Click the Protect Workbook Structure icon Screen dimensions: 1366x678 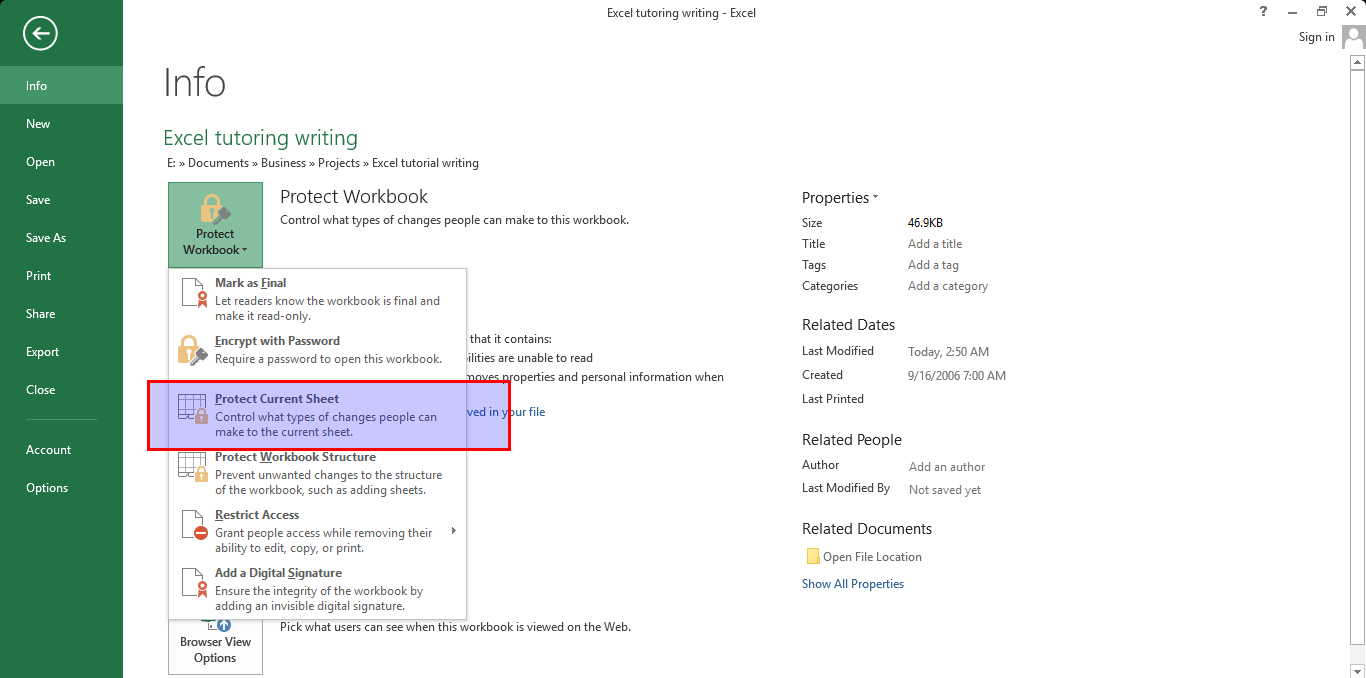click(192, 466)
